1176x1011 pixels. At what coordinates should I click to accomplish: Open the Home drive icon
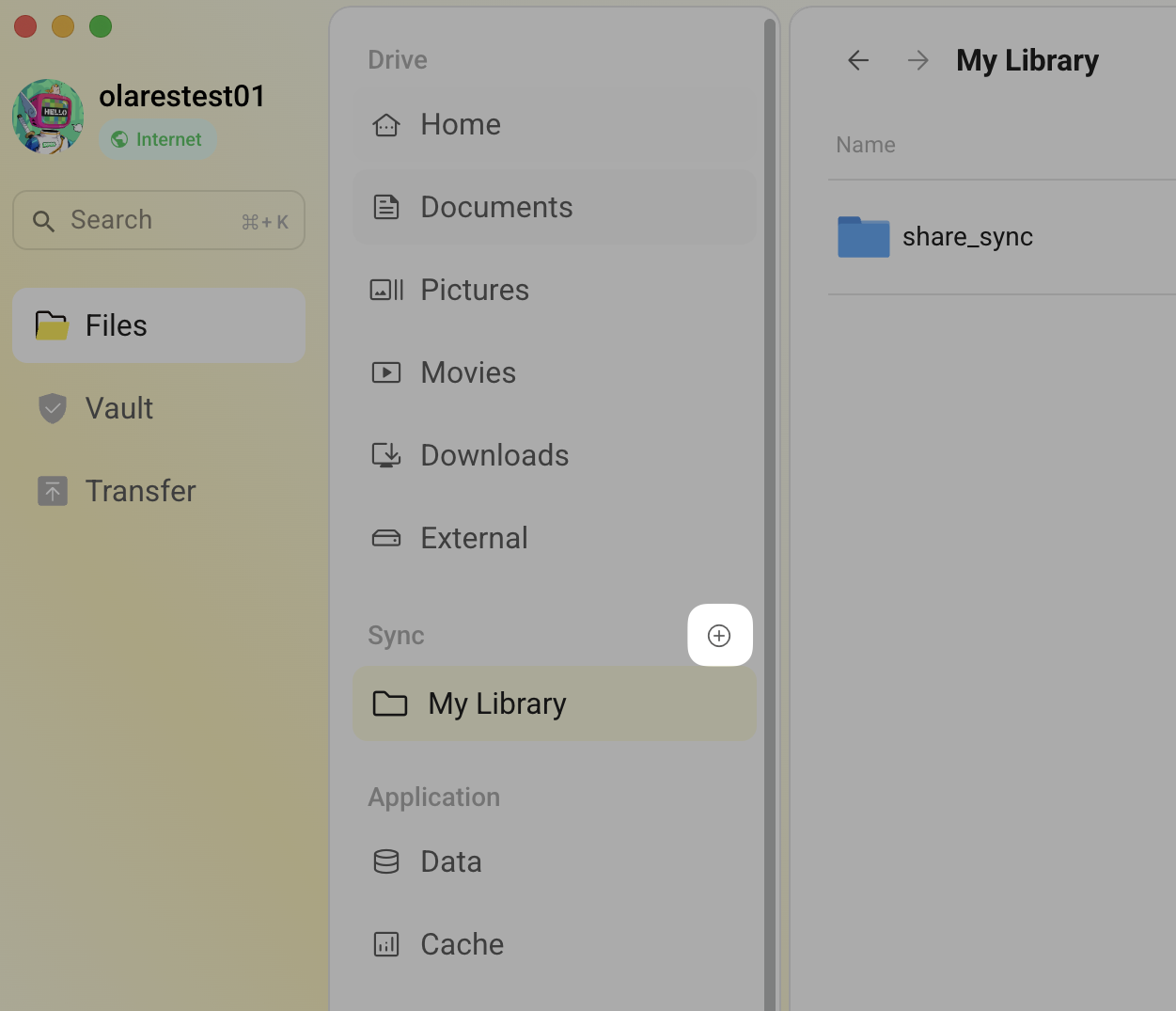385,123
